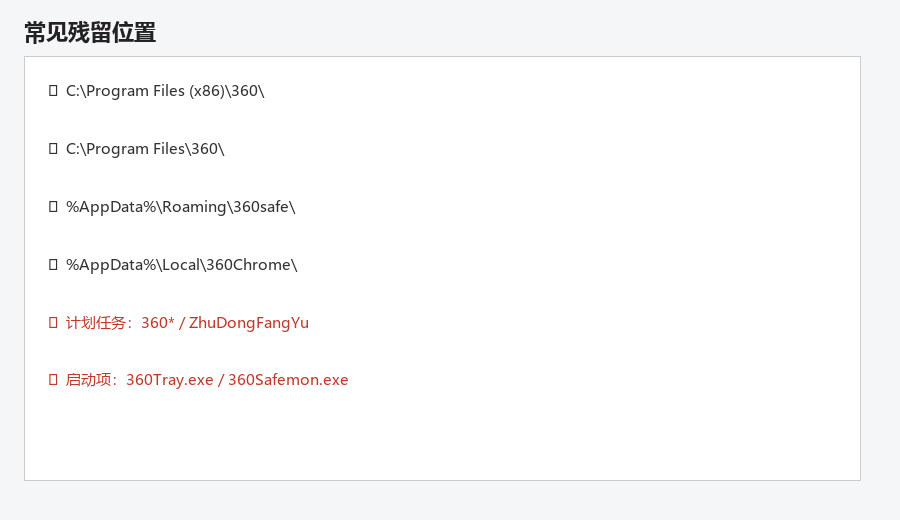Screen dimensions: 900x520
Task: Select the path C:\Program Files (x86)\360\
Action: tap(165, 91)
